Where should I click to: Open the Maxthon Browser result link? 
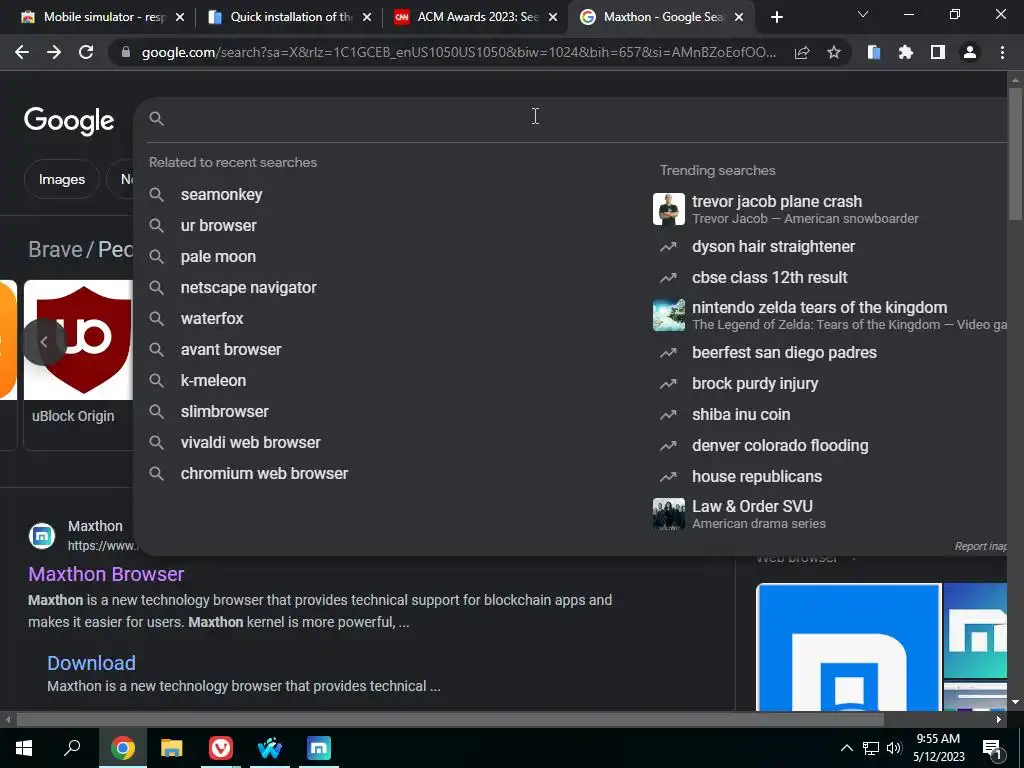click(x=106, y=574)
